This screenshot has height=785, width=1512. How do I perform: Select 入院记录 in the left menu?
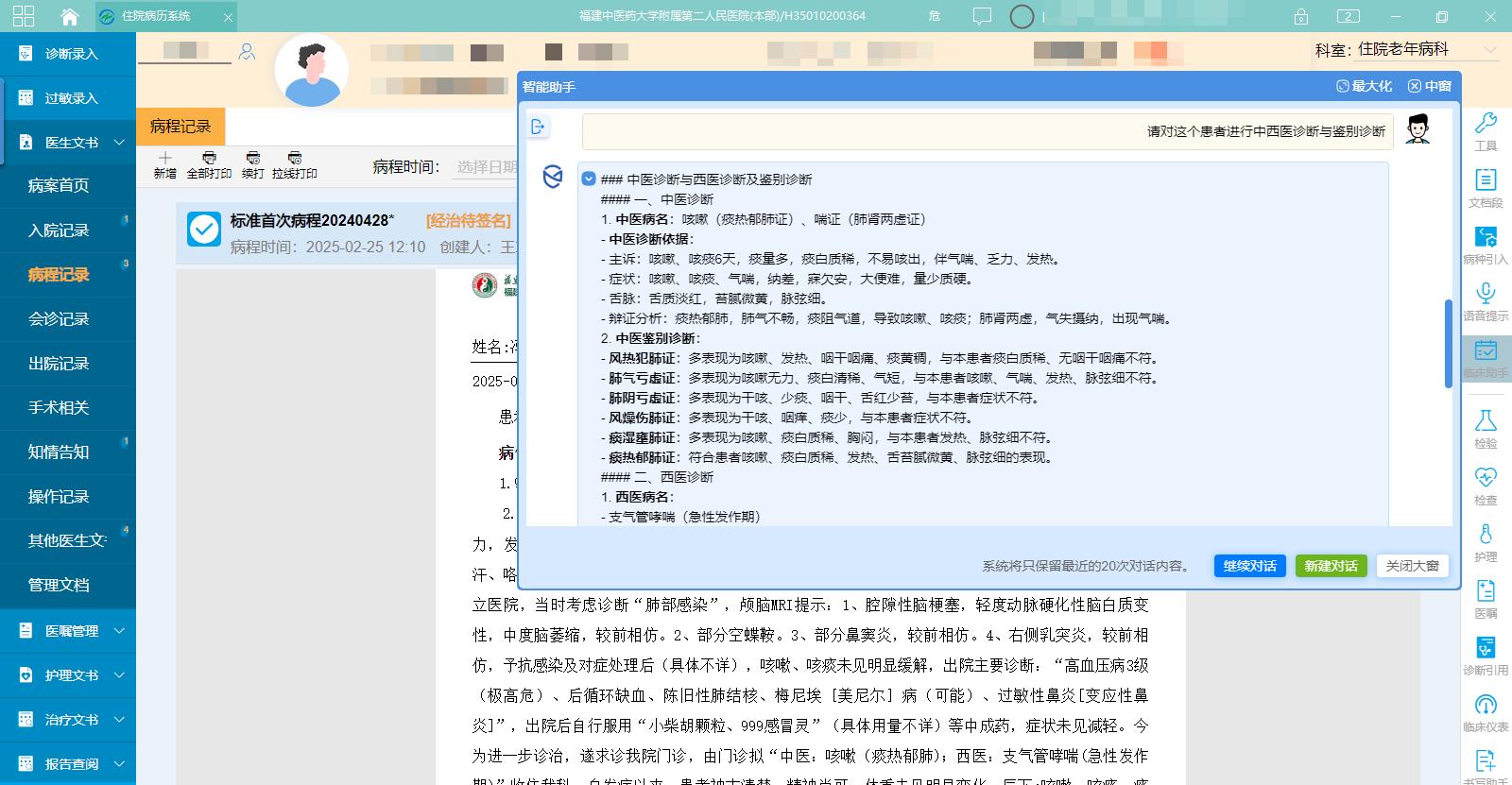(x=59, y=230)
